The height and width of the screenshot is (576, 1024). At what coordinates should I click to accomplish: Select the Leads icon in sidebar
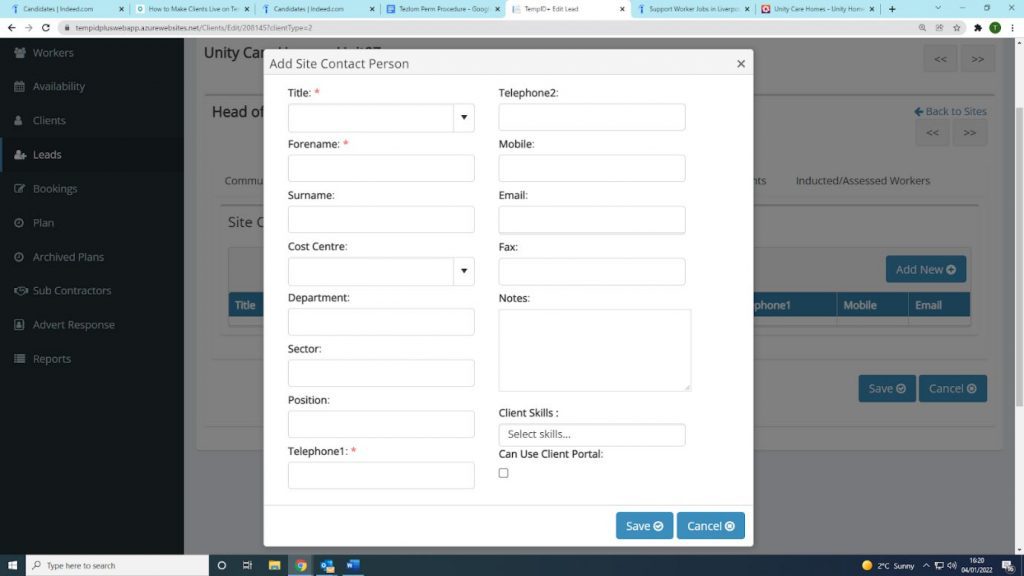(x=19, y=155)
